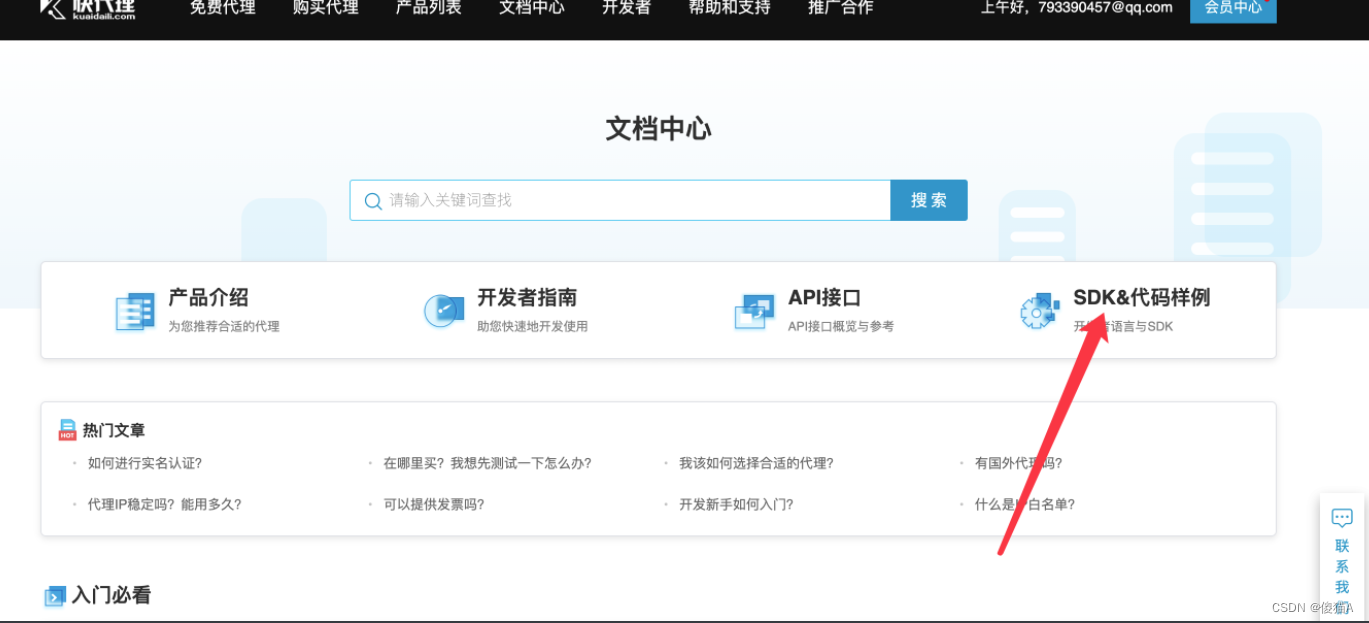Select the 推广合作 navigation item
The height and width of the screenshot is (623, 1369).
pos(839,7)
